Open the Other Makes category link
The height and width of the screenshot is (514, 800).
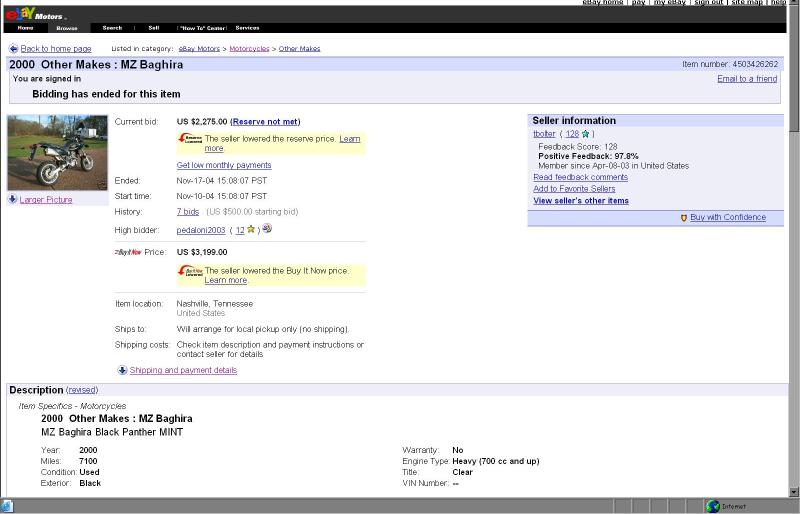(299, 48)
